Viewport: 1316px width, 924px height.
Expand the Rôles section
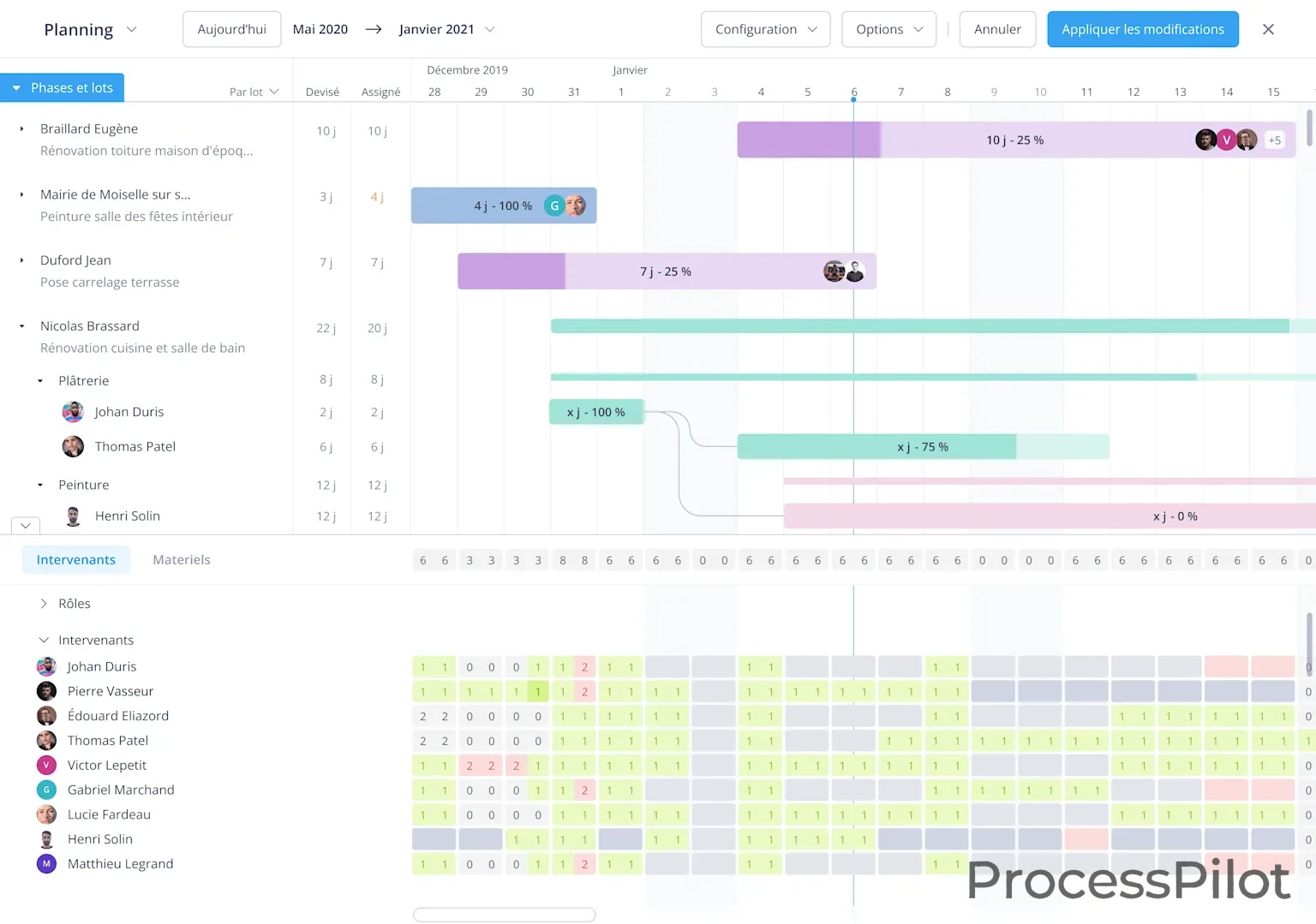pyautogui.click(x=44, y=604)
